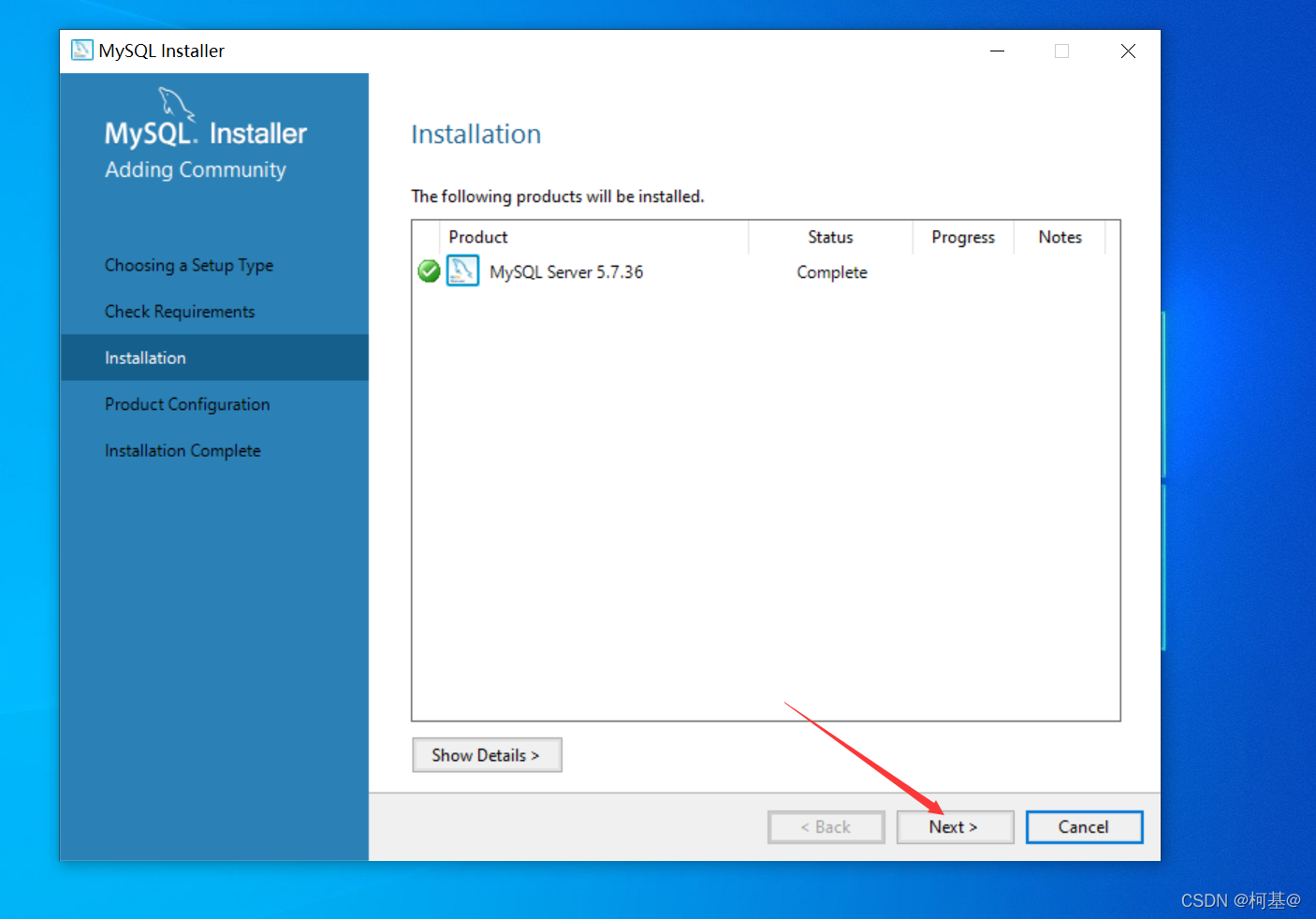The width and height of the screenshot is (1316, 919).
Task: Minimize the MySQL Installer window
Action: tap(998, 51)
